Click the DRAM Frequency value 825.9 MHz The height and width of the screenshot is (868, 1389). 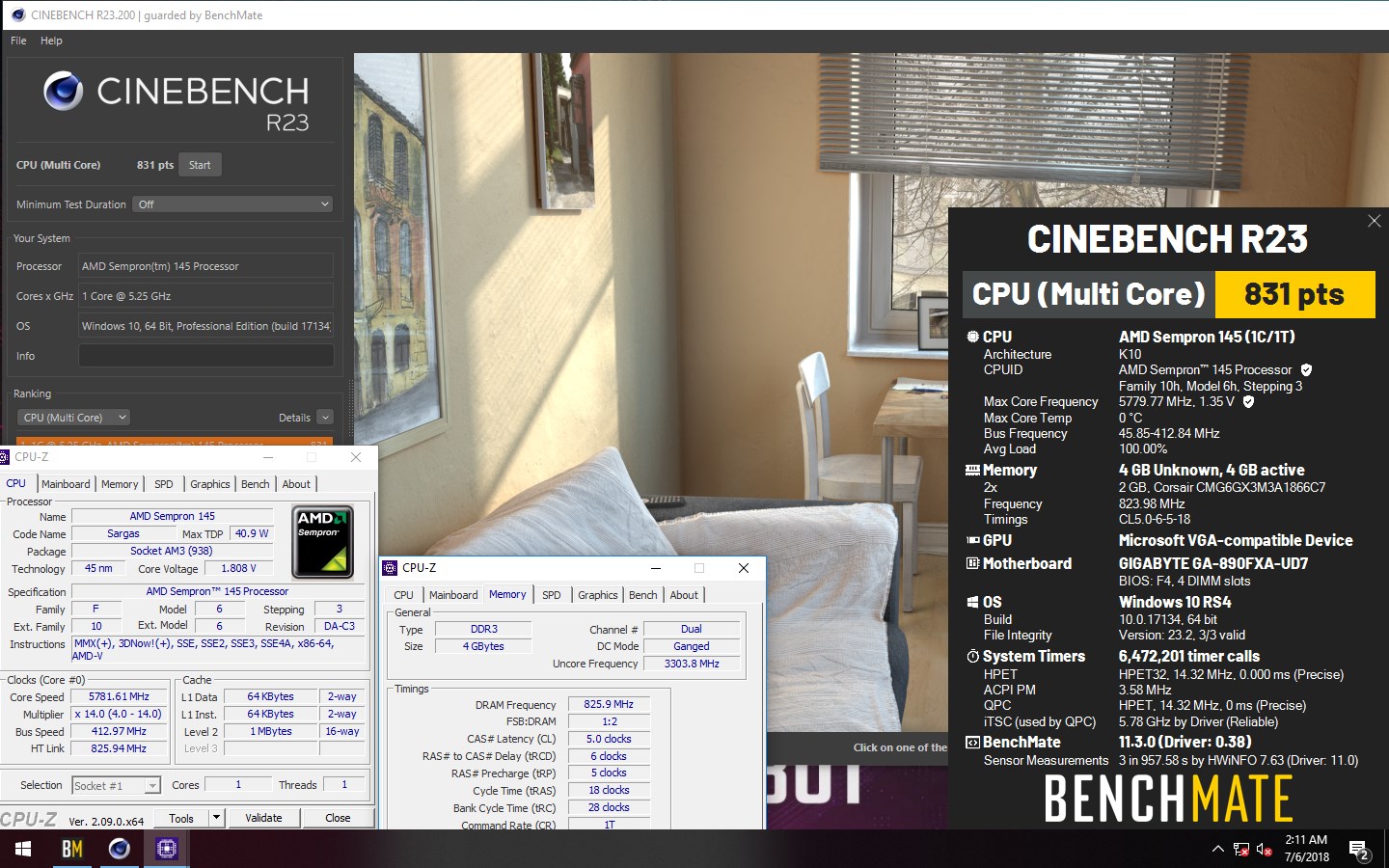pos(609,704)
